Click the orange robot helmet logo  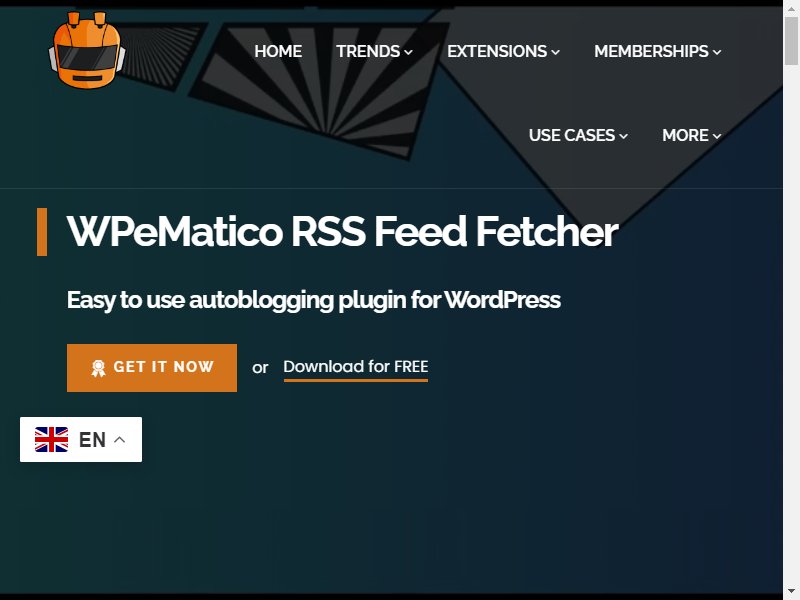(87, 50)
